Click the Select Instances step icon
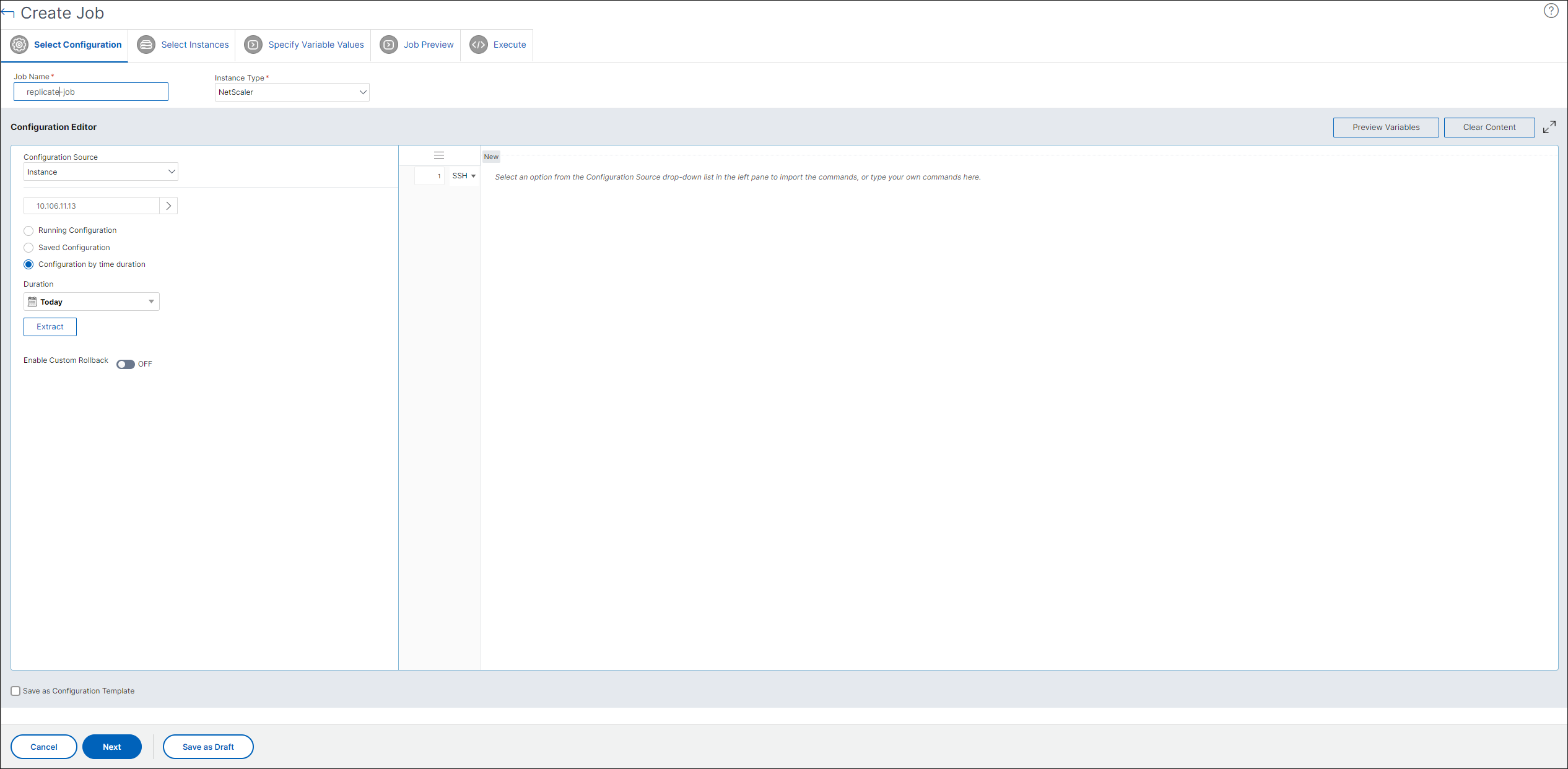Image resolution: width=1568 pixels, height=769 pixels. click(146, 45)
